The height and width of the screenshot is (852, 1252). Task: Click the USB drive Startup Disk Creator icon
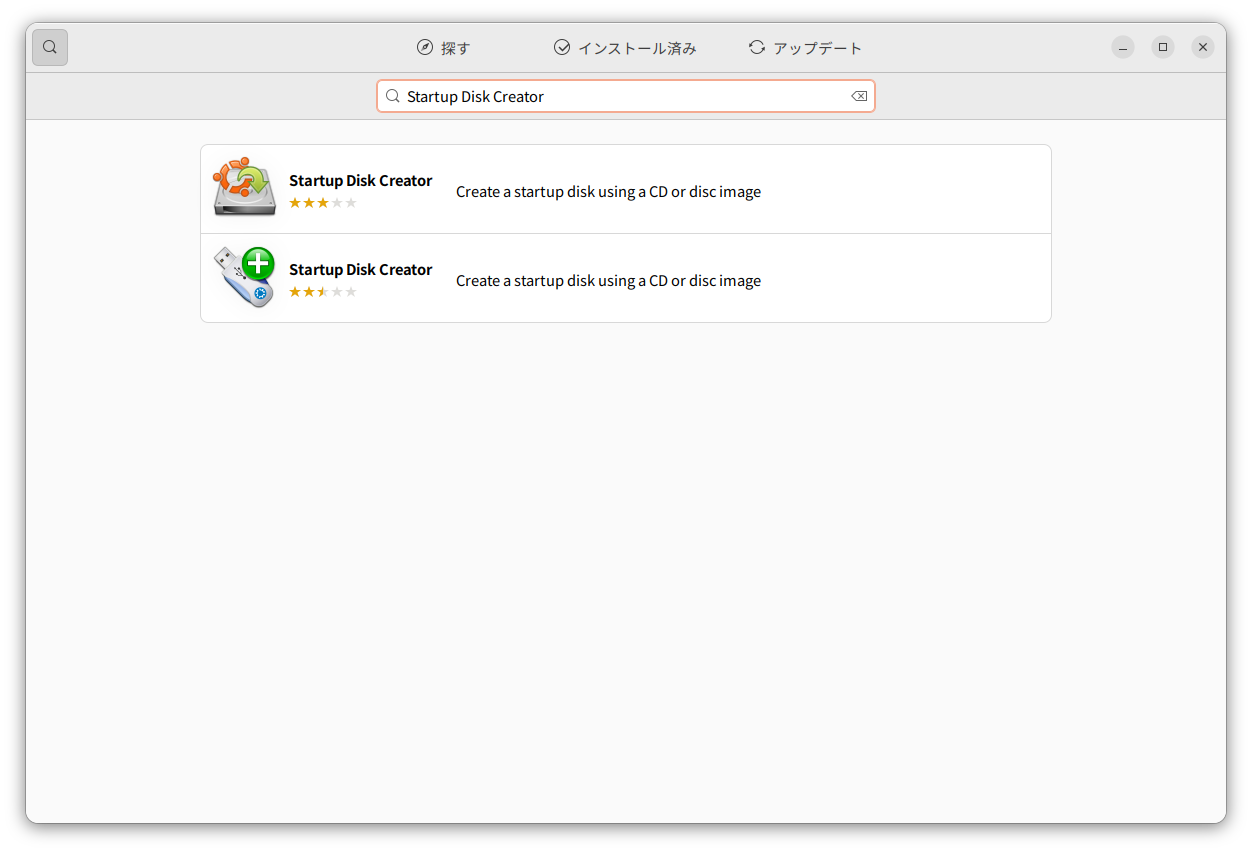(x=243, y=277)
